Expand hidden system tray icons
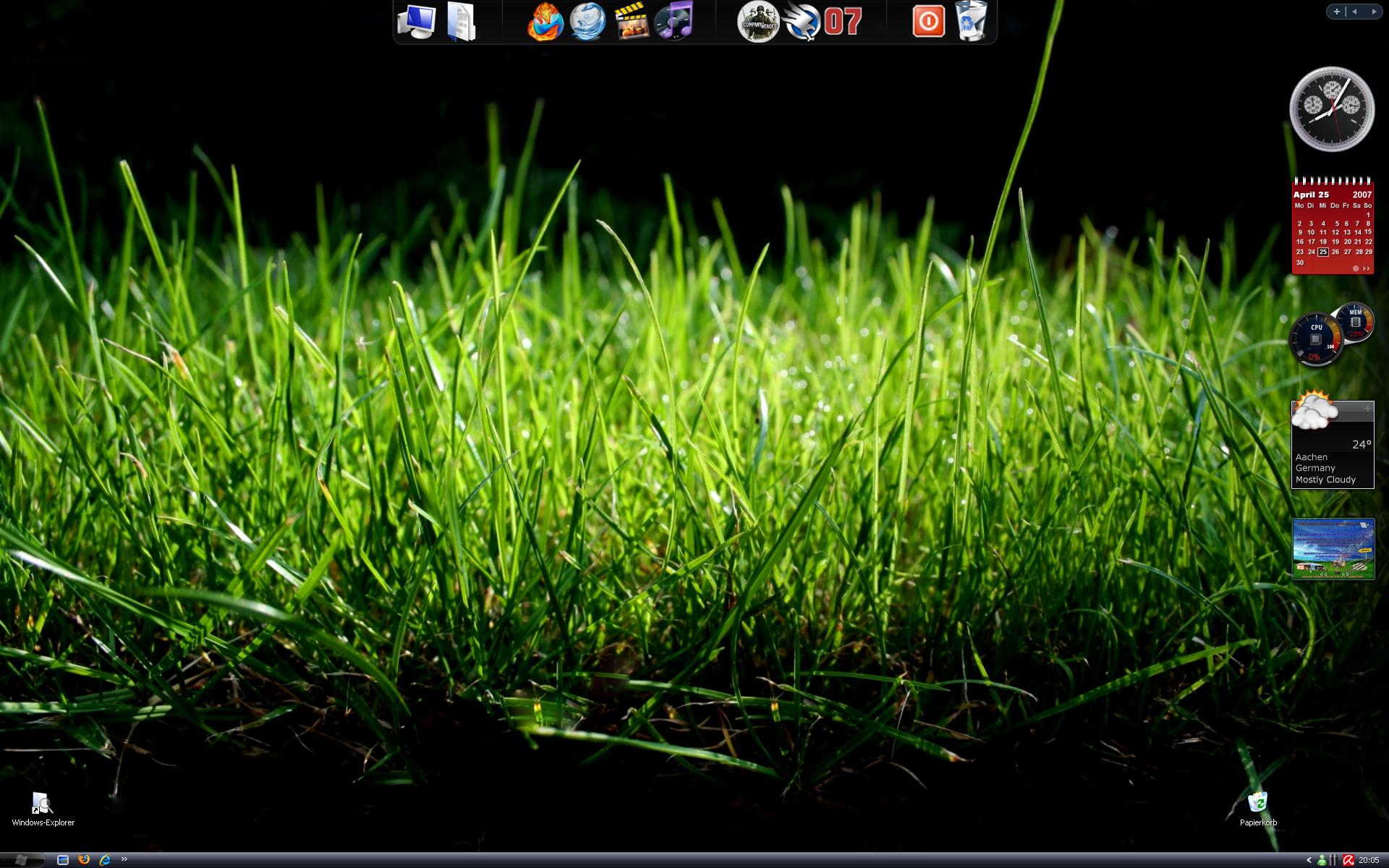The height and width of the screenshot is (868, 1389). pos(1309,860)
